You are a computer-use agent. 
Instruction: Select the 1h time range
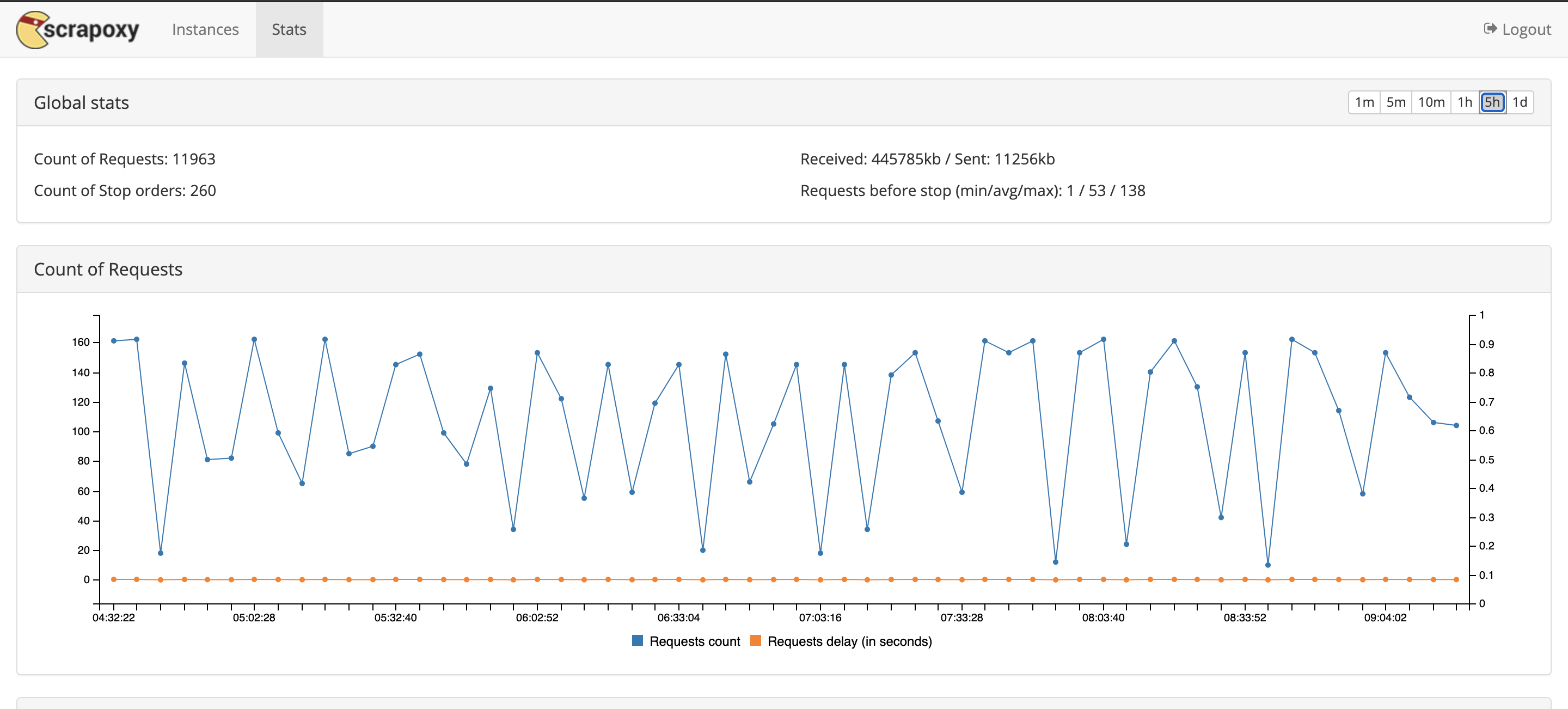tap(1465, 102)
